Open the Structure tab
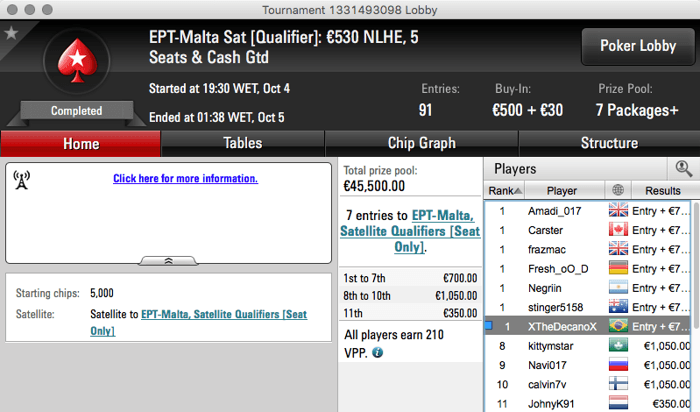Viewport: 700px width, 412px height. pos(609,144)
